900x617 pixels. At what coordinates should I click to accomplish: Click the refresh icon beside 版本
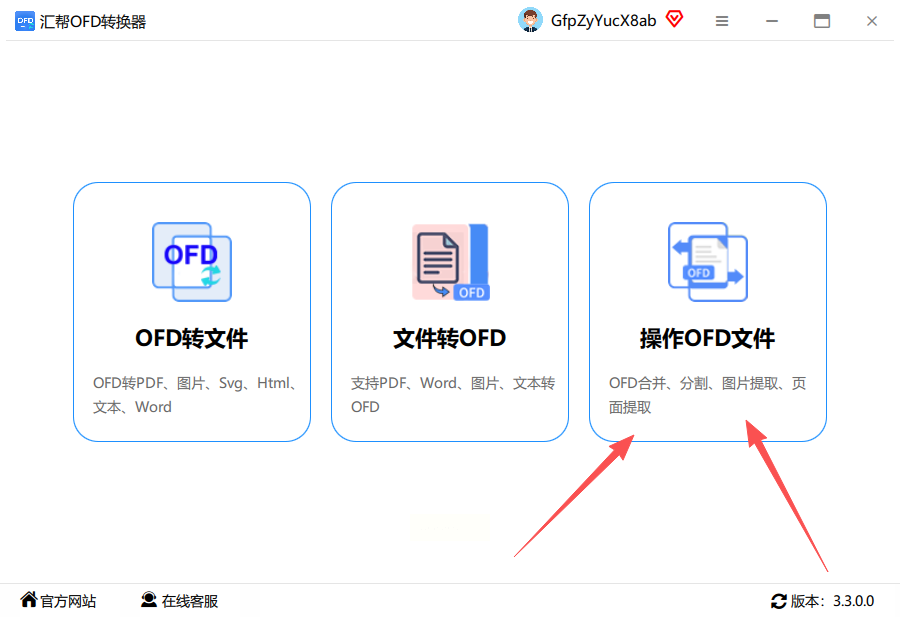pos(778,601)
